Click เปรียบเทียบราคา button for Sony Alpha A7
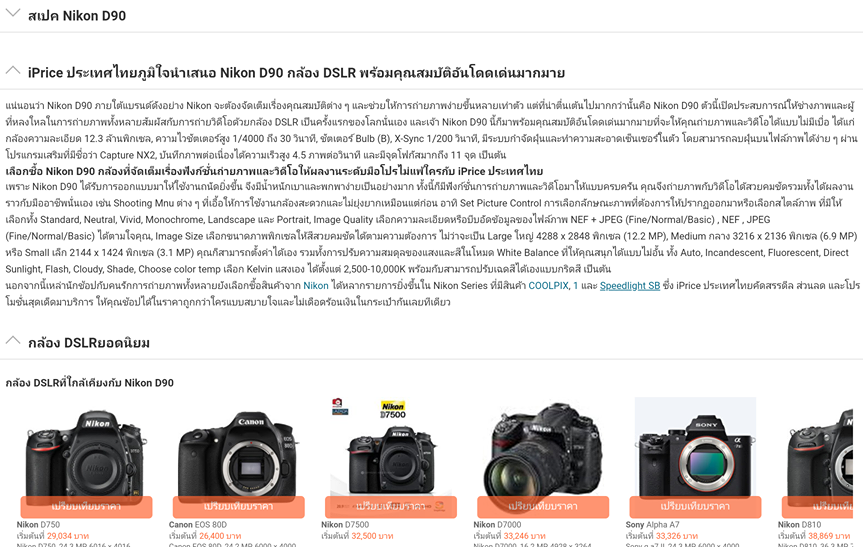Screen dimensions: 863x547 point(695,506)
